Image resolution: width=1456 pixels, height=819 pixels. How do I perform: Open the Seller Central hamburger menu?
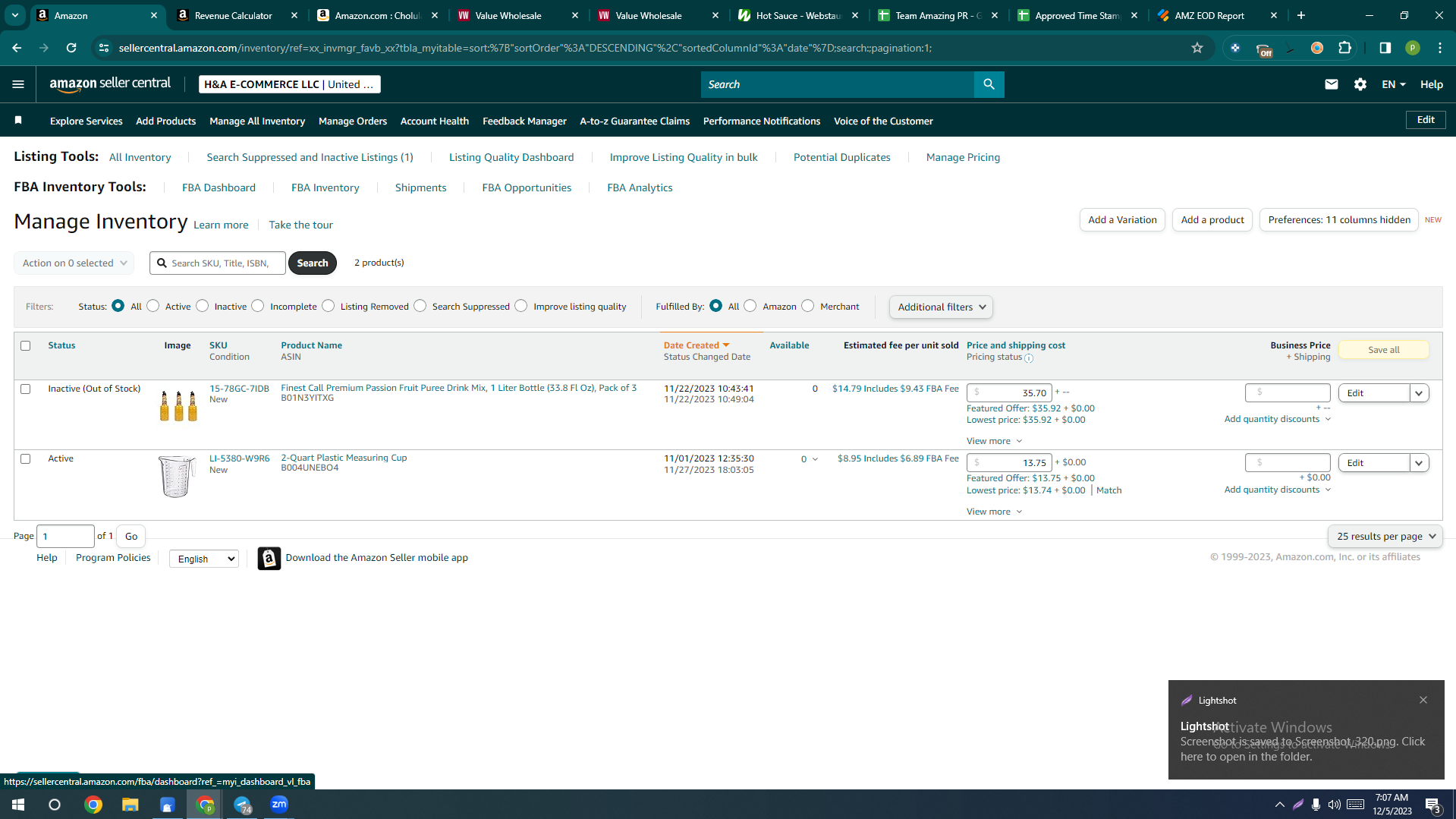tap(18, 84)
